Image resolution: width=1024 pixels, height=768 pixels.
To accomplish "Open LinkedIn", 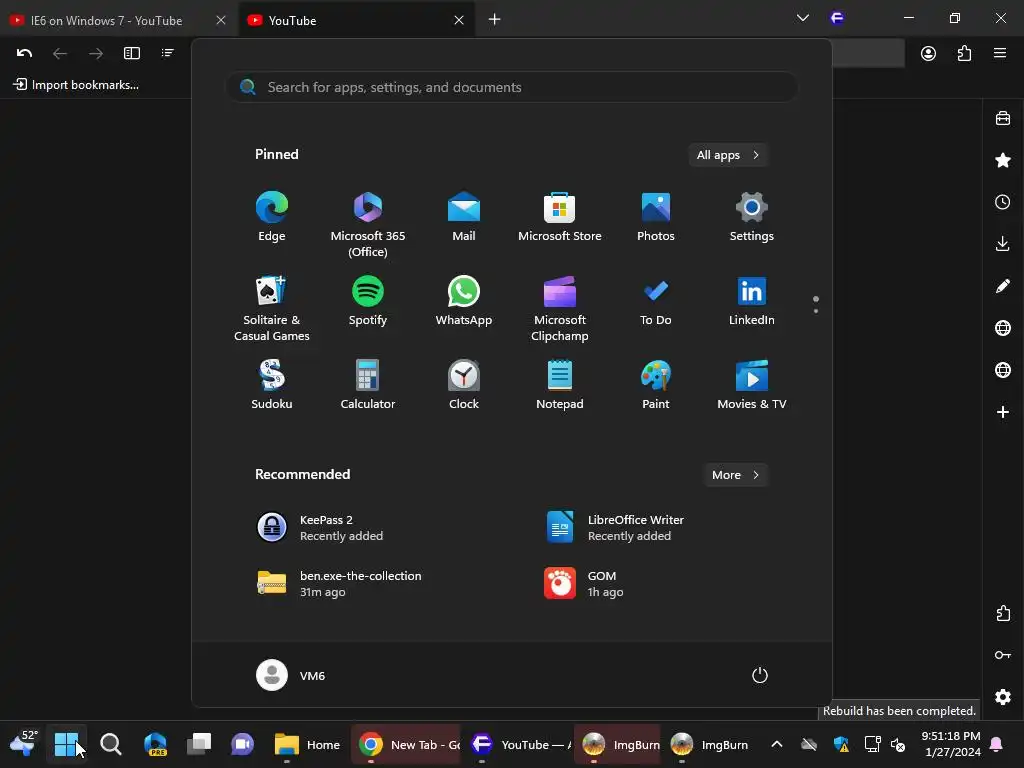I will coord(752,301).
